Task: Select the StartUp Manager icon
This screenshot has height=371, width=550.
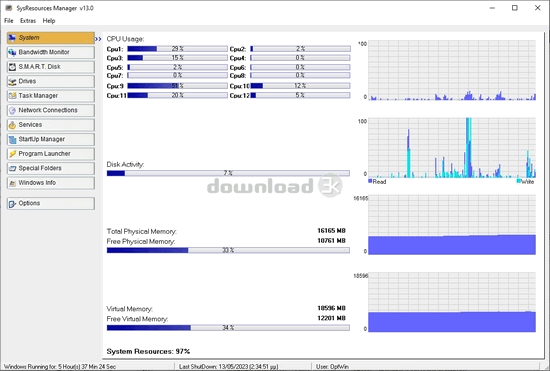Action: click(12, 139)
